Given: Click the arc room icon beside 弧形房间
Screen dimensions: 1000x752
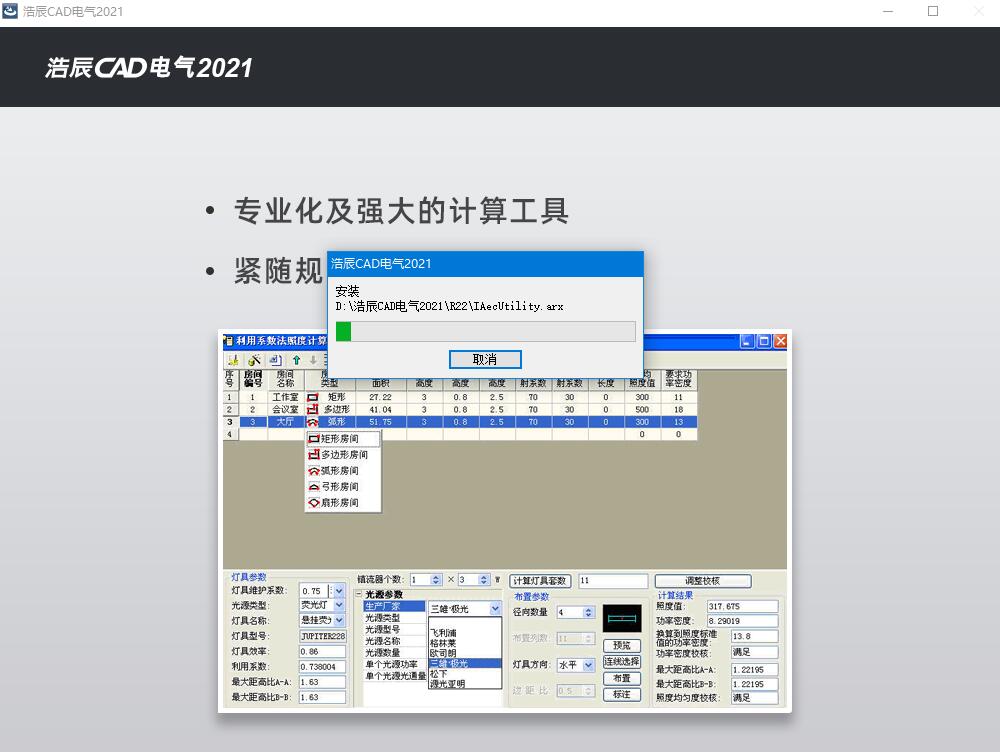Looking at the screenshot, I should tap(313, 471).
